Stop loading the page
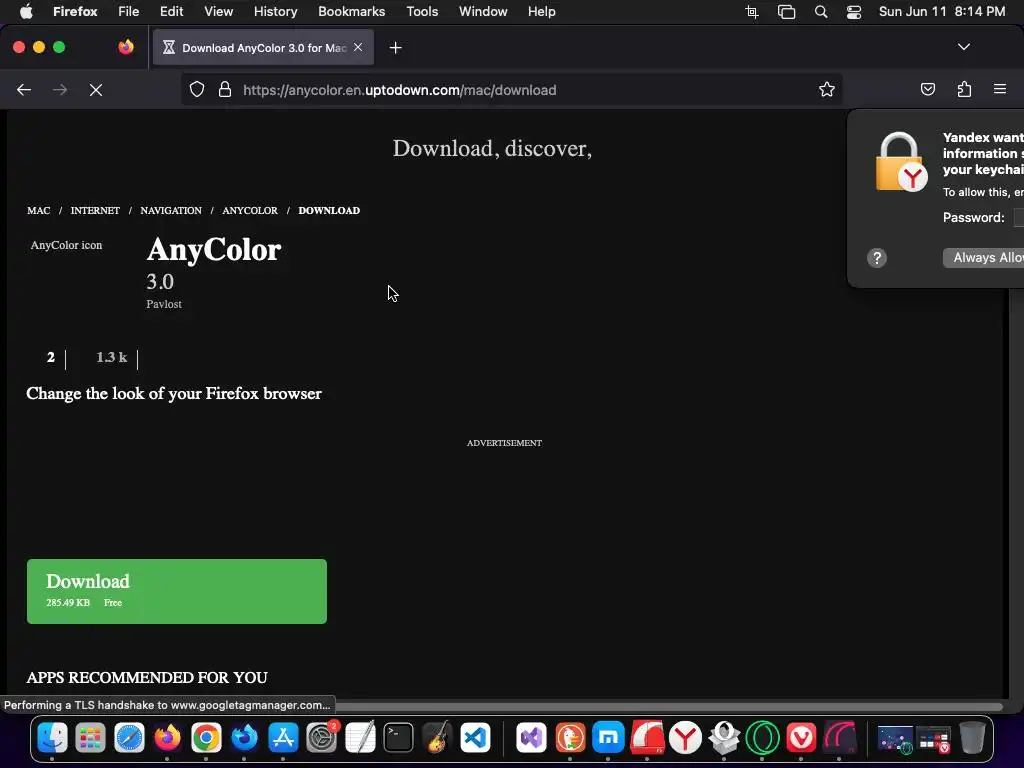 (96, 90)
